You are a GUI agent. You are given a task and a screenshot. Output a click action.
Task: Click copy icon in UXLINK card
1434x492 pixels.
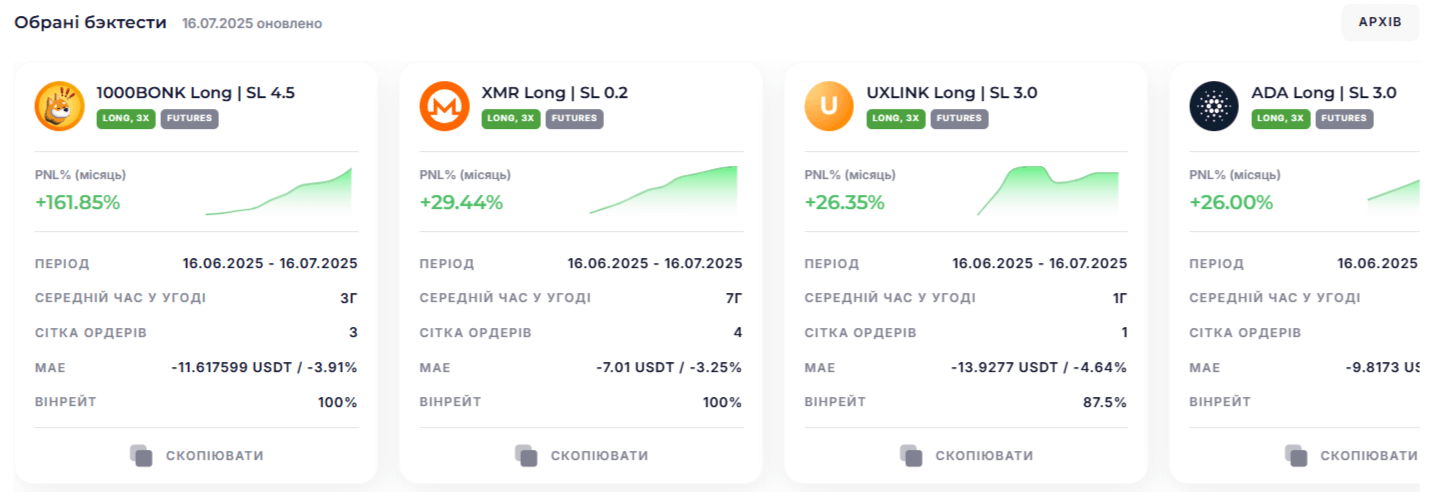(911, 456)
